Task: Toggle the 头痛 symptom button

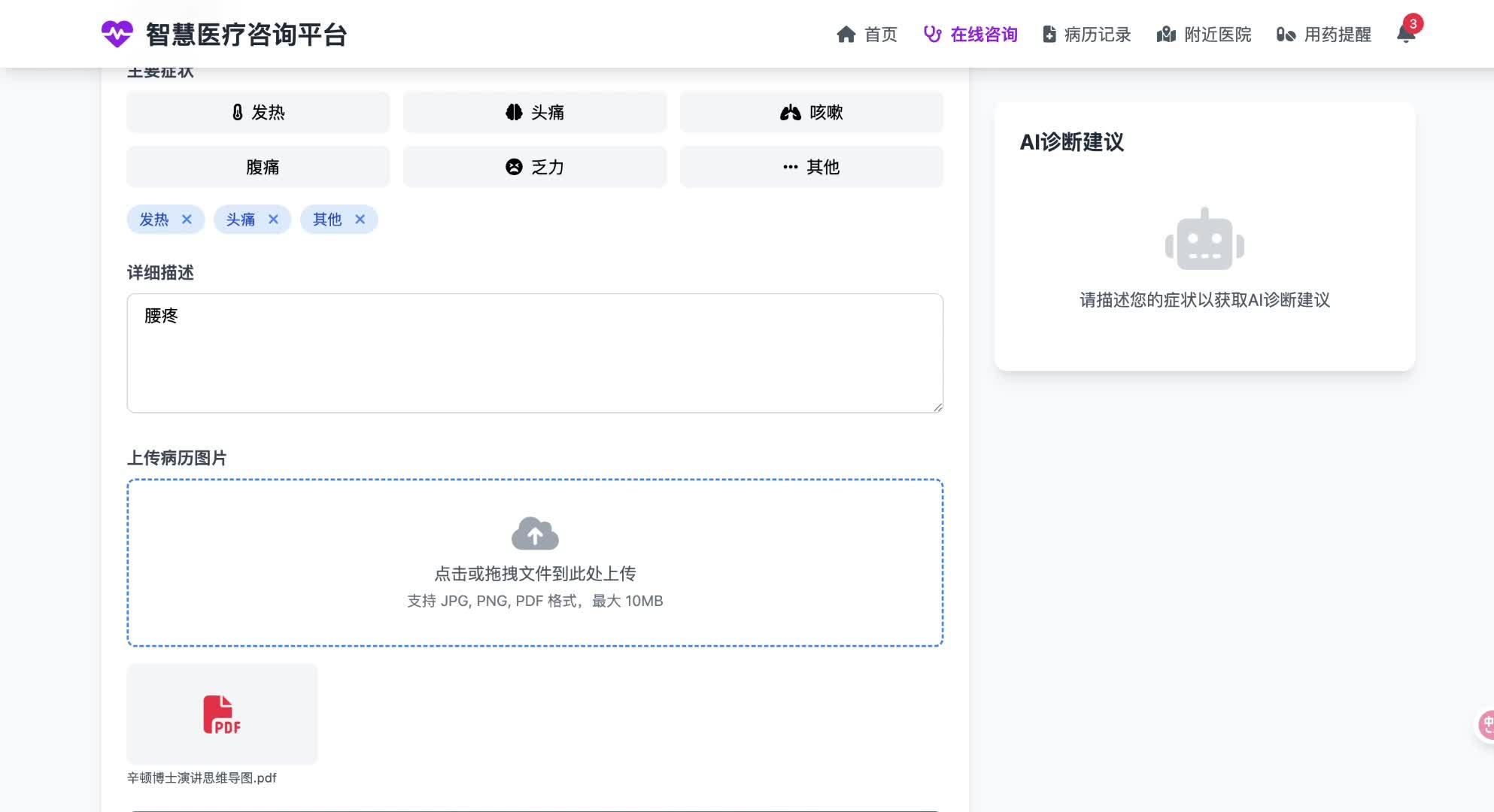Action: click(x=535, y=112)
